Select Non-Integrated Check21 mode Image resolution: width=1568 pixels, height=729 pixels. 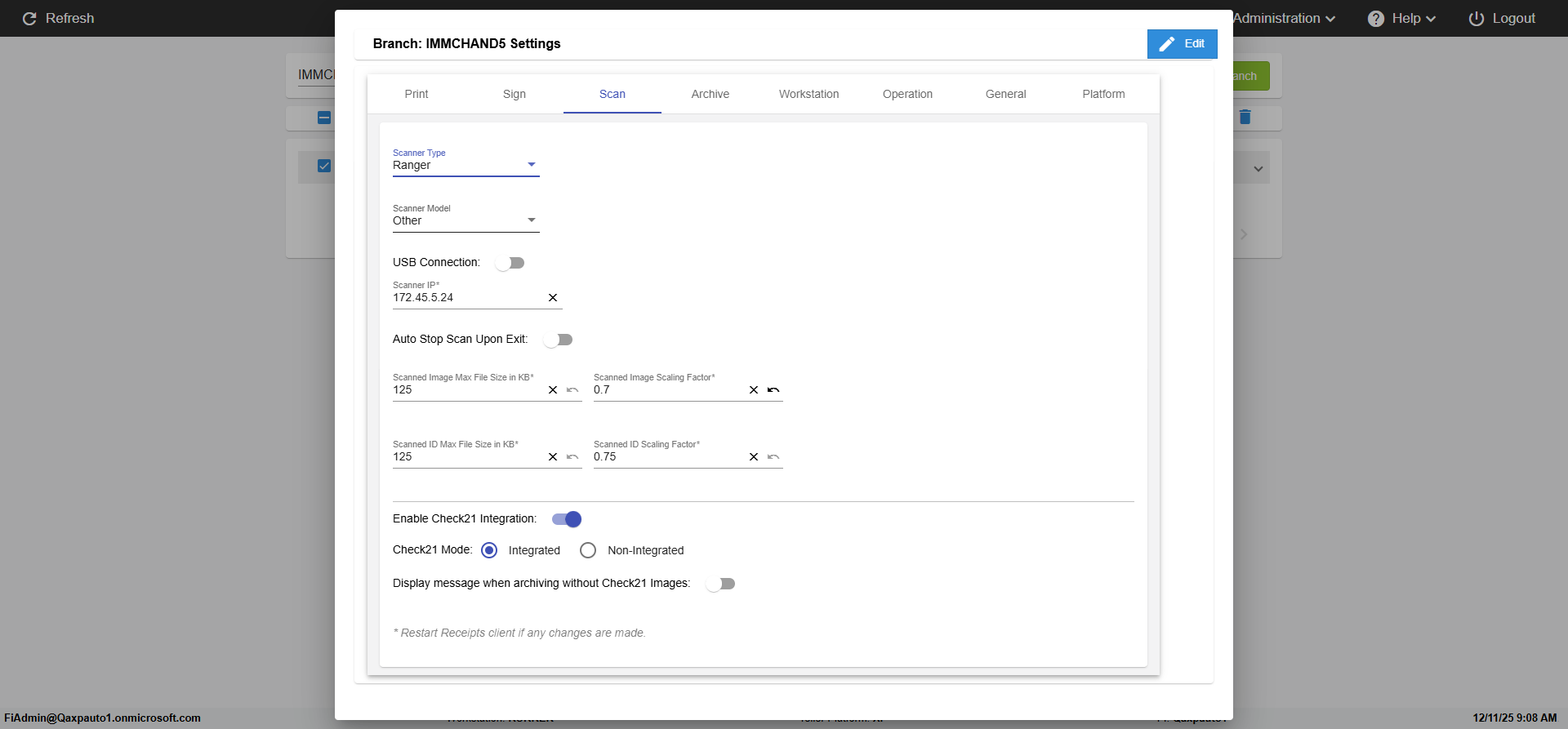tap(588, 550)
